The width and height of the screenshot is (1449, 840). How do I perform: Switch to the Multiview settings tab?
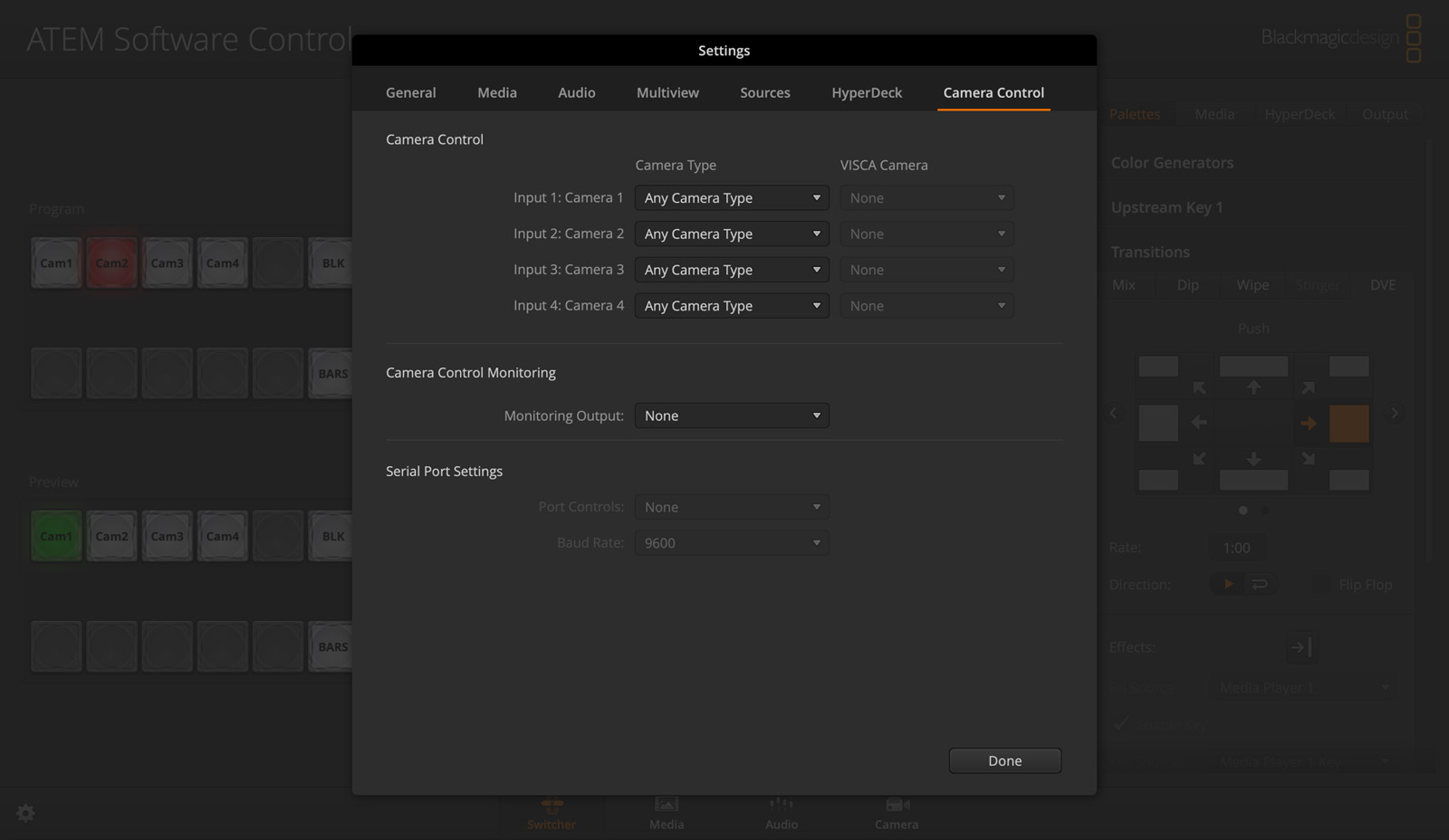pos(667,92)
